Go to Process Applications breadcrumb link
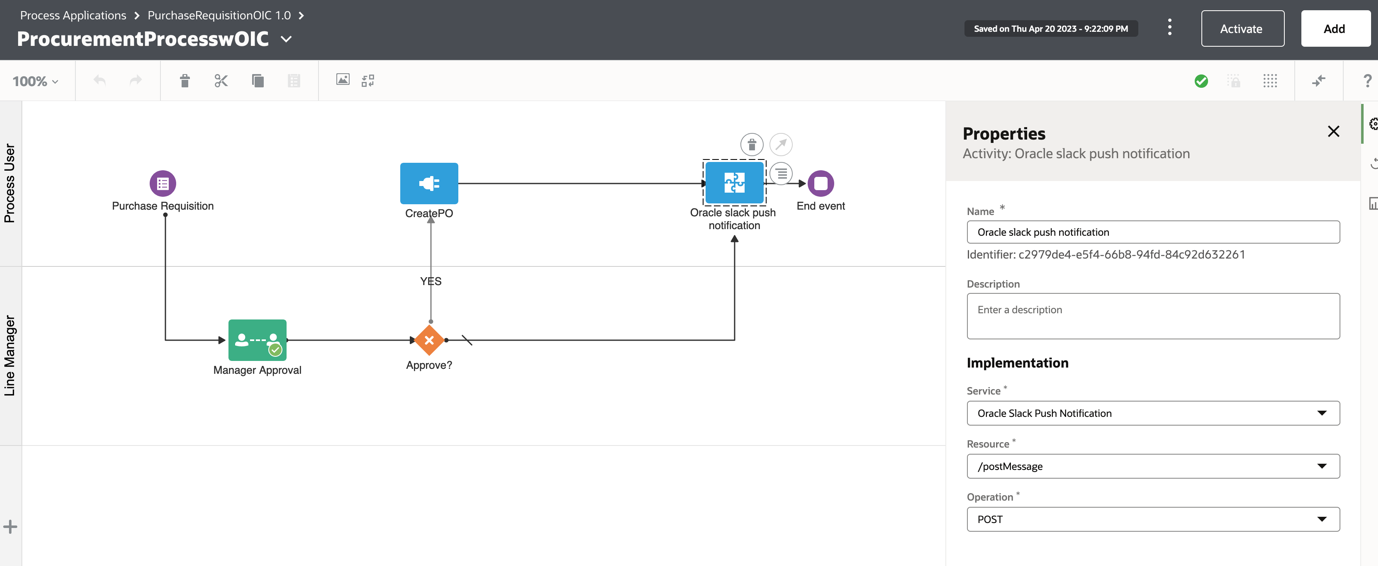Viewport: 1378px width, 566px height. tap(73, 15)
